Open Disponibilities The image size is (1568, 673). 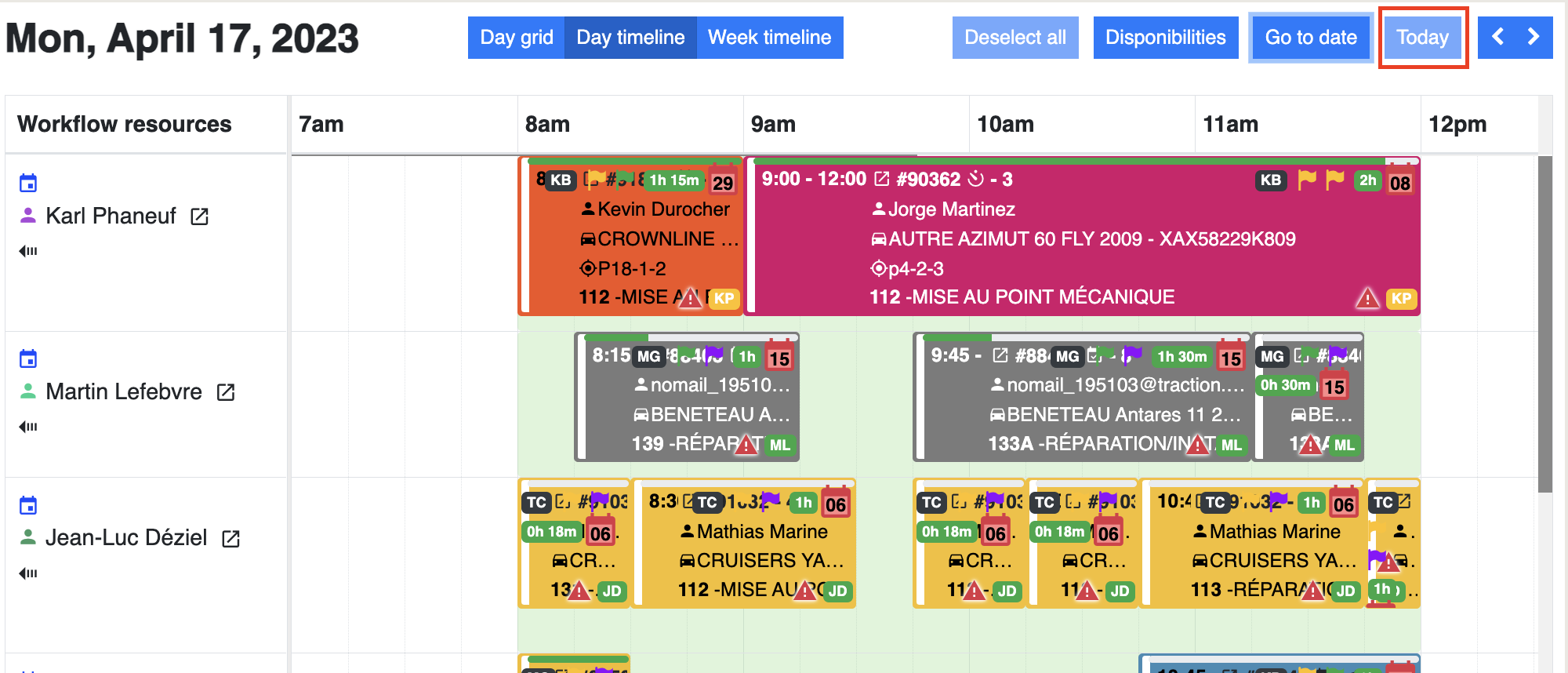coord(1166,38)
